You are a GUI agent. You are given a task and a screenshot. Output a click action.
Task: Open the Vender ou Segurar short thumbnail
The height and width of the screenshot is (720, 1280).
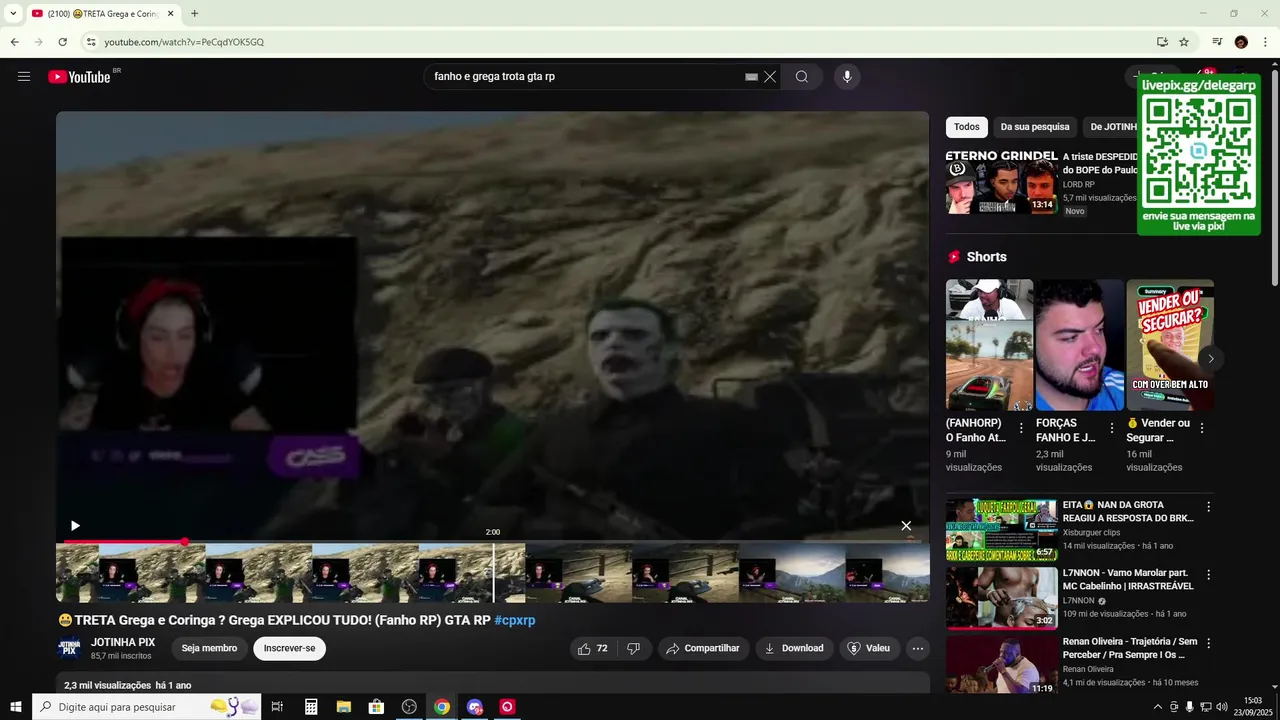click(1170, 345)
